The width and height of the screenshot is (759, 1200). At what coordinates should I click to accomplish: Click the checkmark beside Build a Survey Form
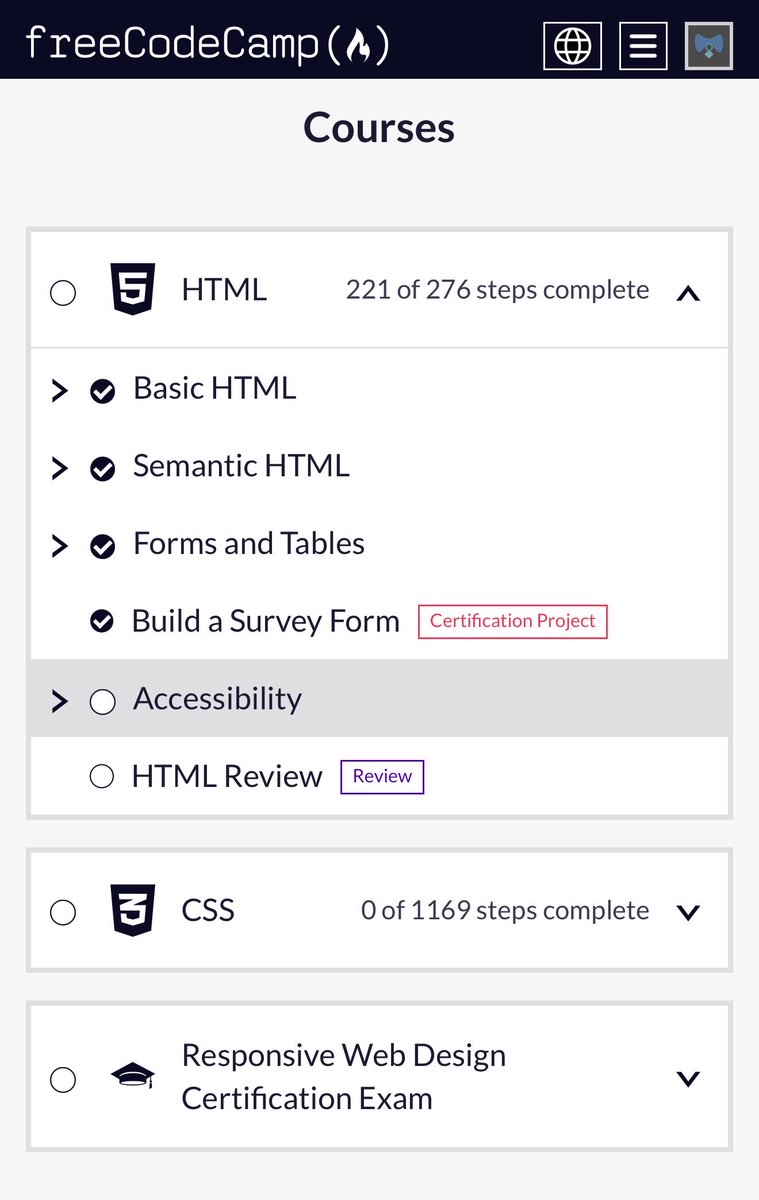(x=102, y=621)
